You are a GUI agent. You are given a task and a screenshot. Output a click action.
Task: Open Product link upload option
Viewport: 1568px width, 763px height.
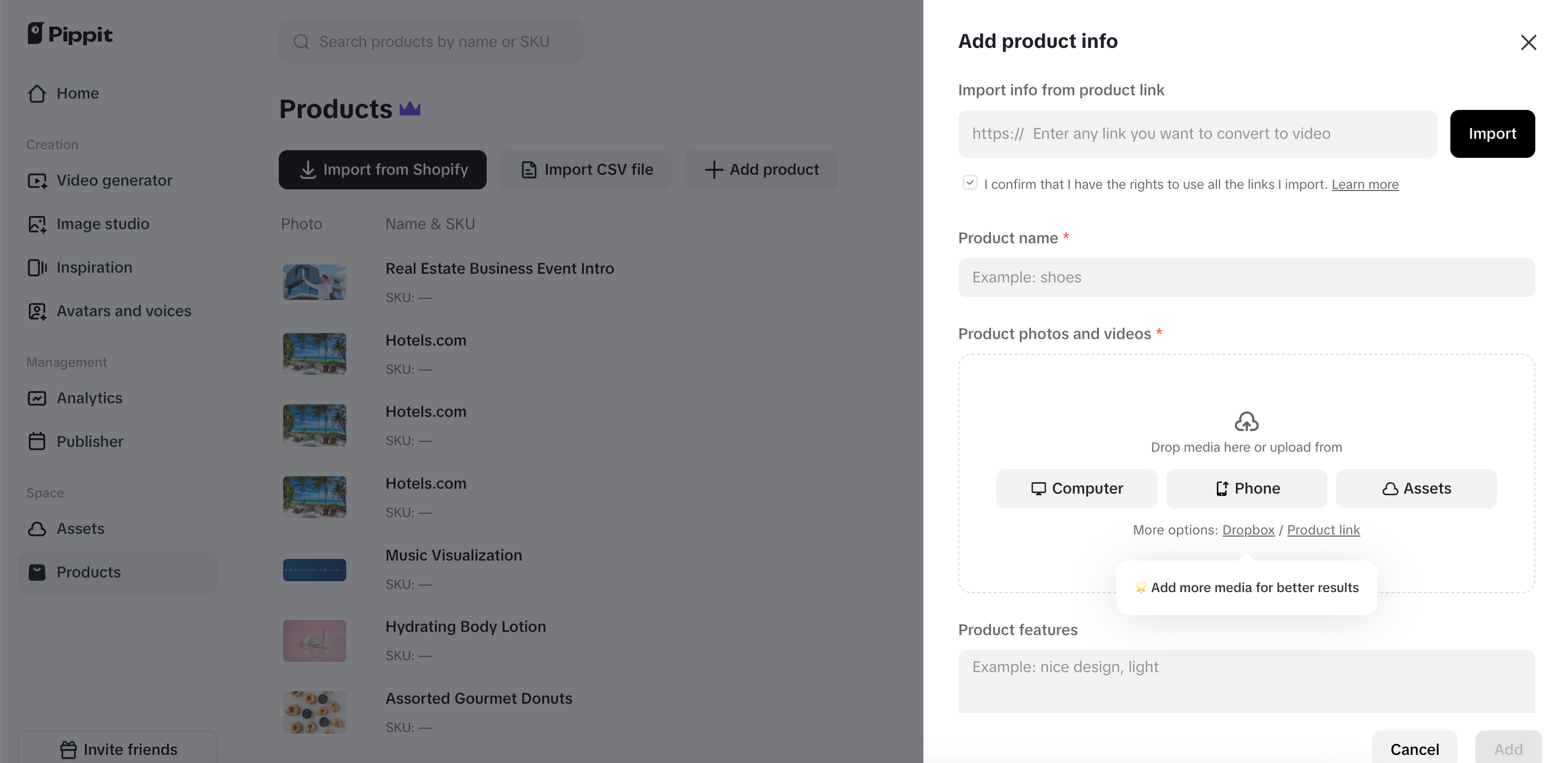coord(1324,530)
